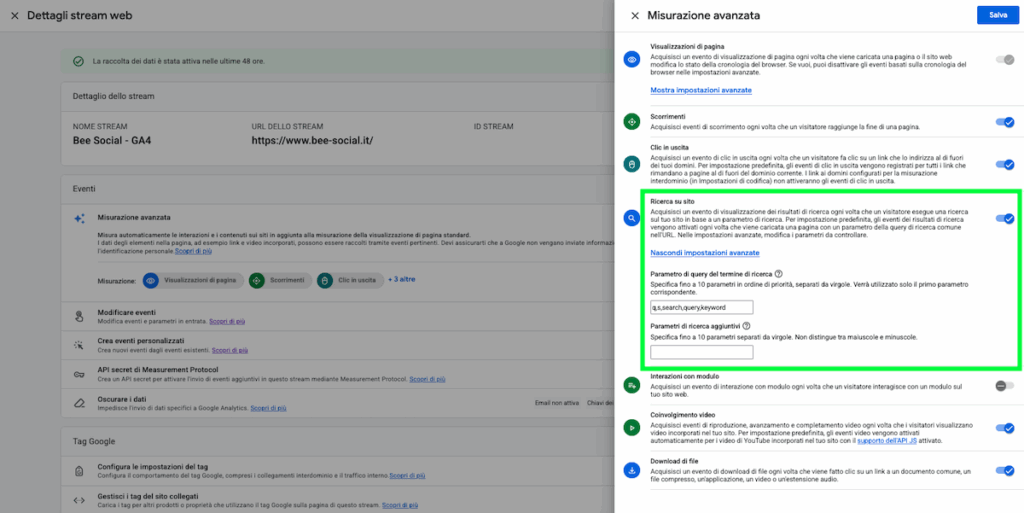Click the blue Salva button
1024x513 pixels.
point(998,15)
